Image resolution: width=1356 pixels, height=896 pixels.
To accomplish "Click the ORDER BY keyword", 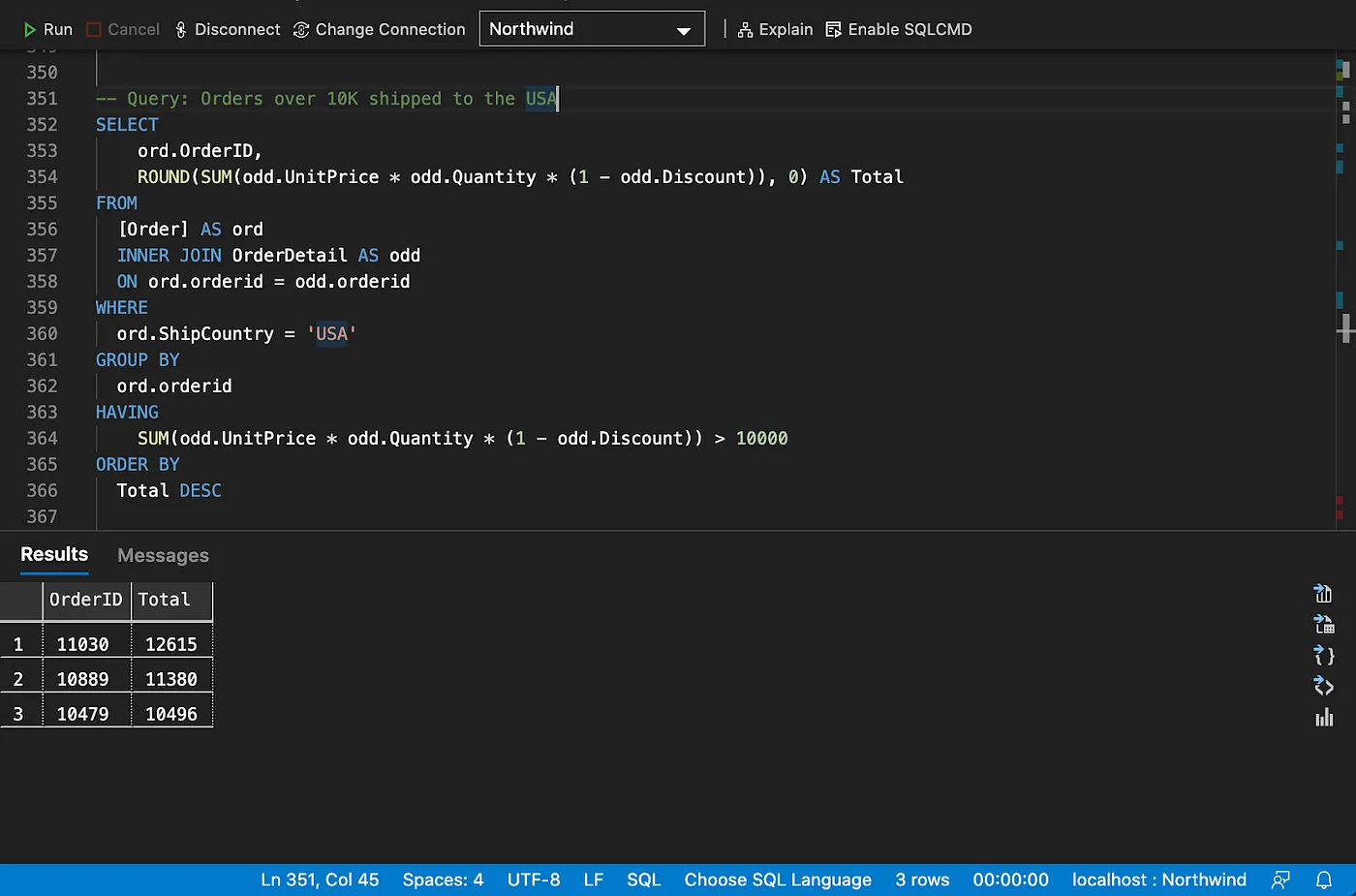I will click(138, 465).
